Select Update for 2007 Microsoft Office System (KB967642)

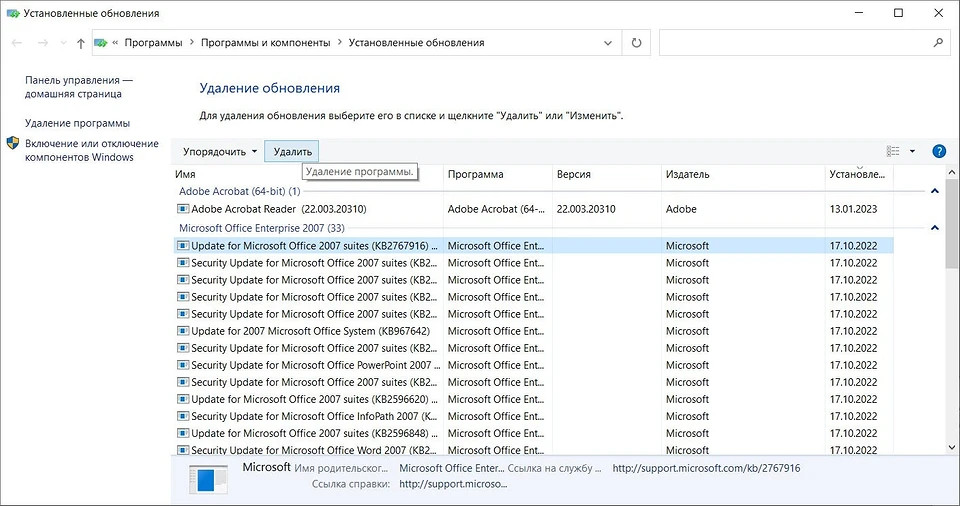tap(309, 331)
